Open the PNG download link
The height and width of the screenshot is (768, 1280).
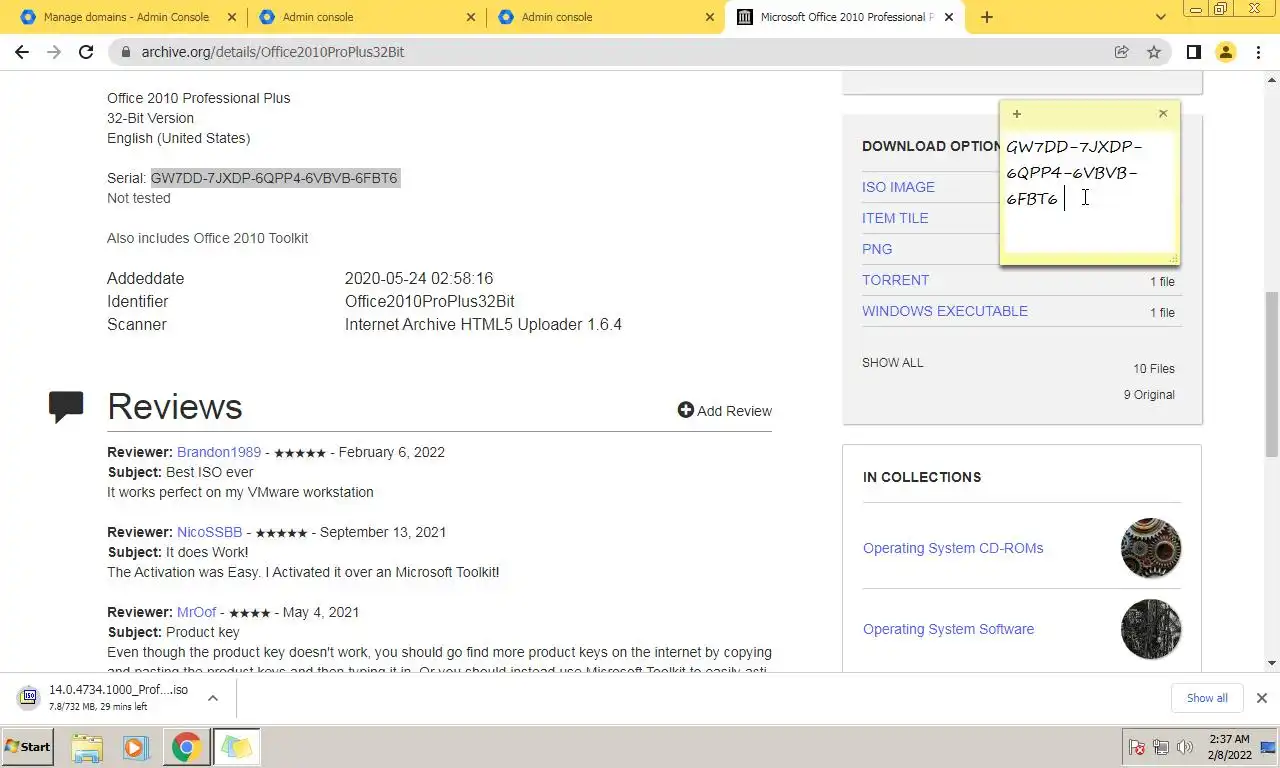pyautogui.click(x=877, y=249)
